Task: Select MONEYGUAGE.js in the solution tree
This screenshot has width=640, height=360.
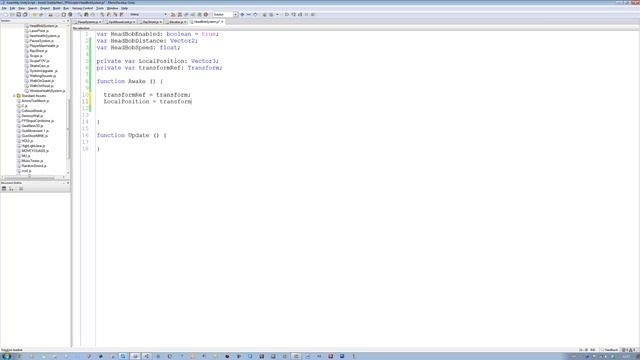Action: [x=35, y=151]
